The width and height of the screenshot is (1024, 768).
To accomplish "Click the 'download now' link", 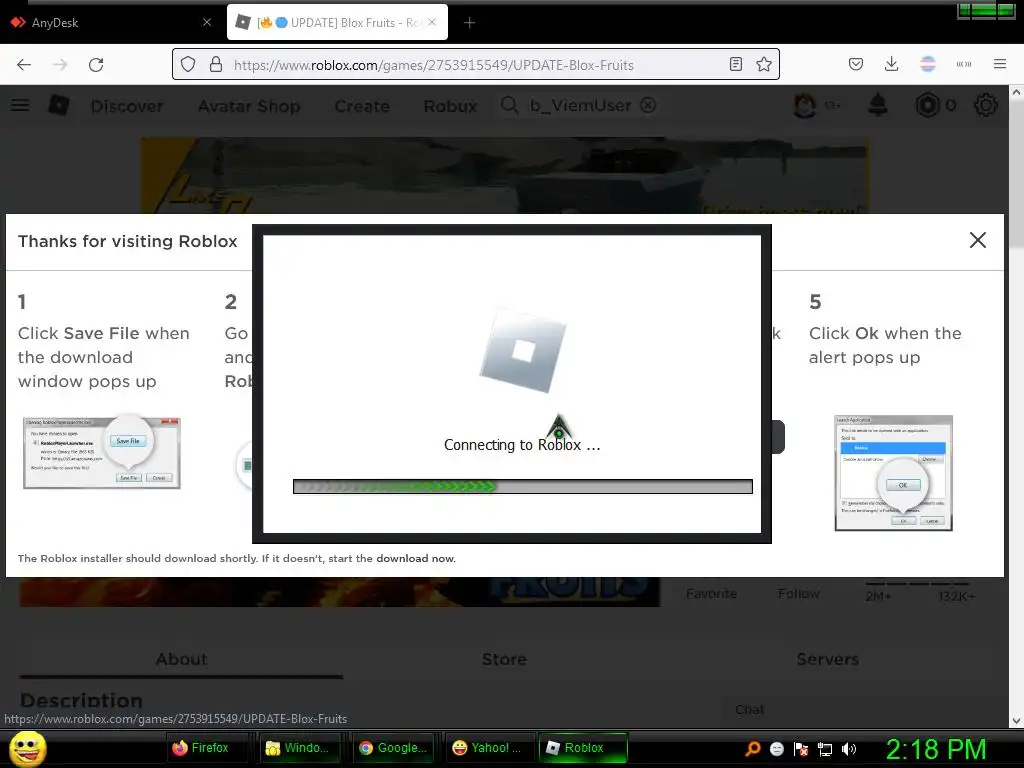I will tap(415, 558).
